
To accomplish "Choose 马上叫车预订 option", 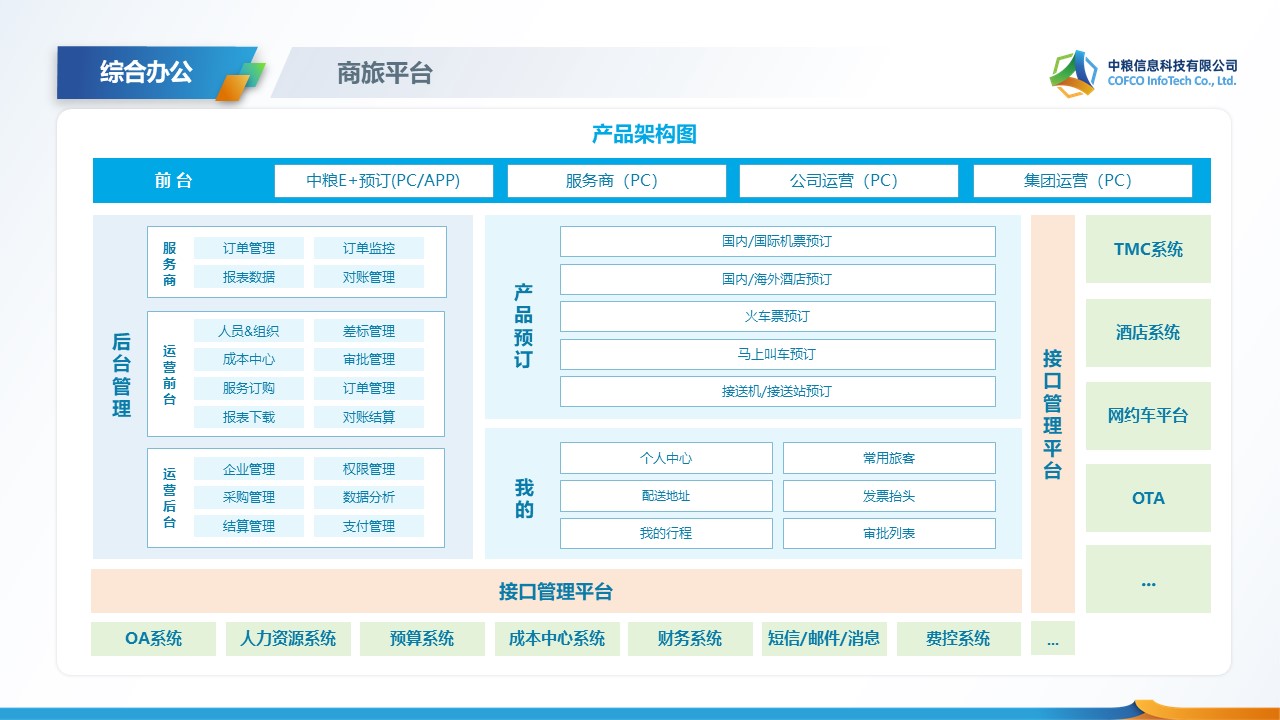I will (x=777, y=354).
